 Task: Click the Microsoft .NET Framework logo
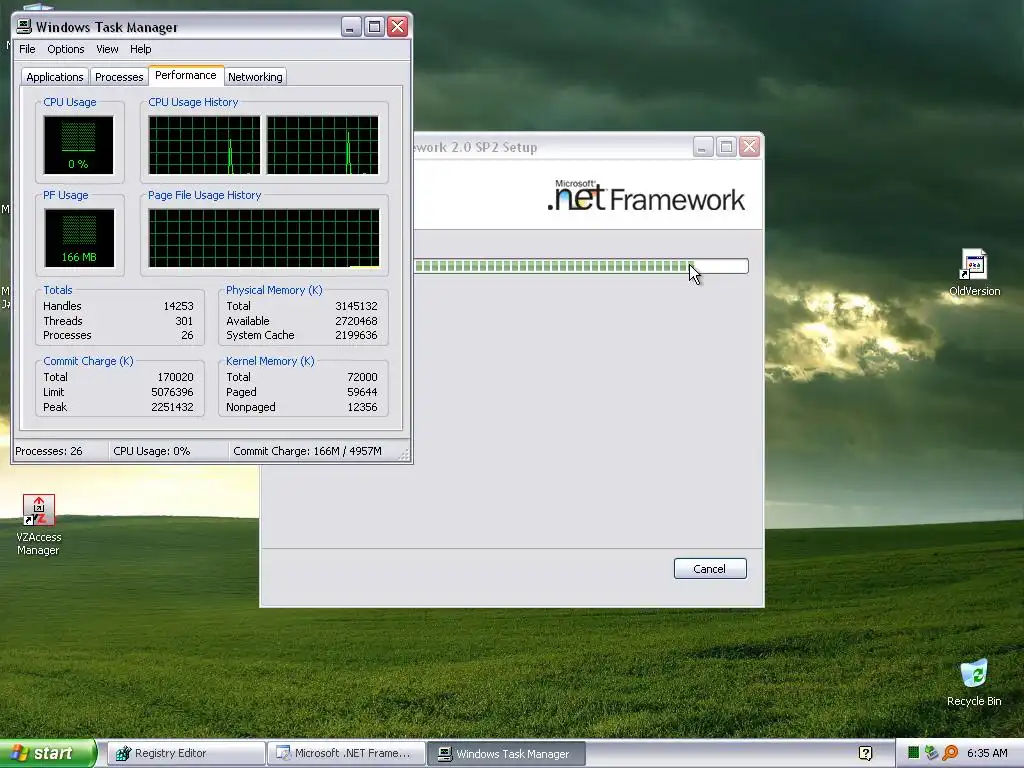point(646,195)
